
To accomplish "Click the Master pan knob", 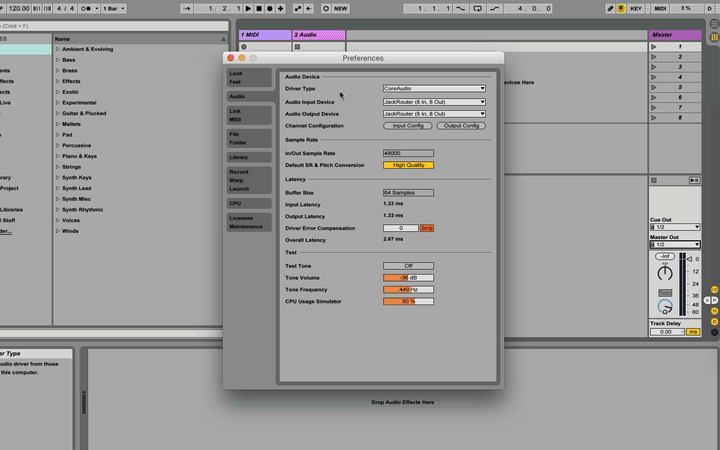I will [x=664, y=273].
